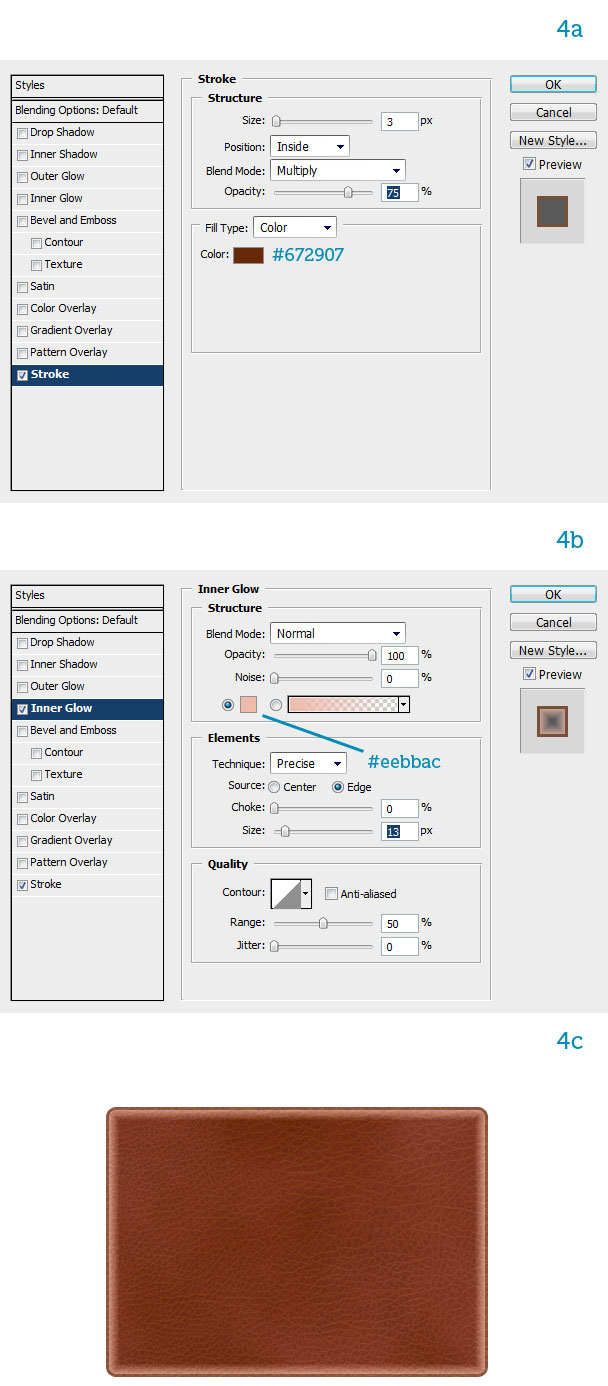Click the Jitter value input field
The image size is (608, 1386).
tap(399, 946)
